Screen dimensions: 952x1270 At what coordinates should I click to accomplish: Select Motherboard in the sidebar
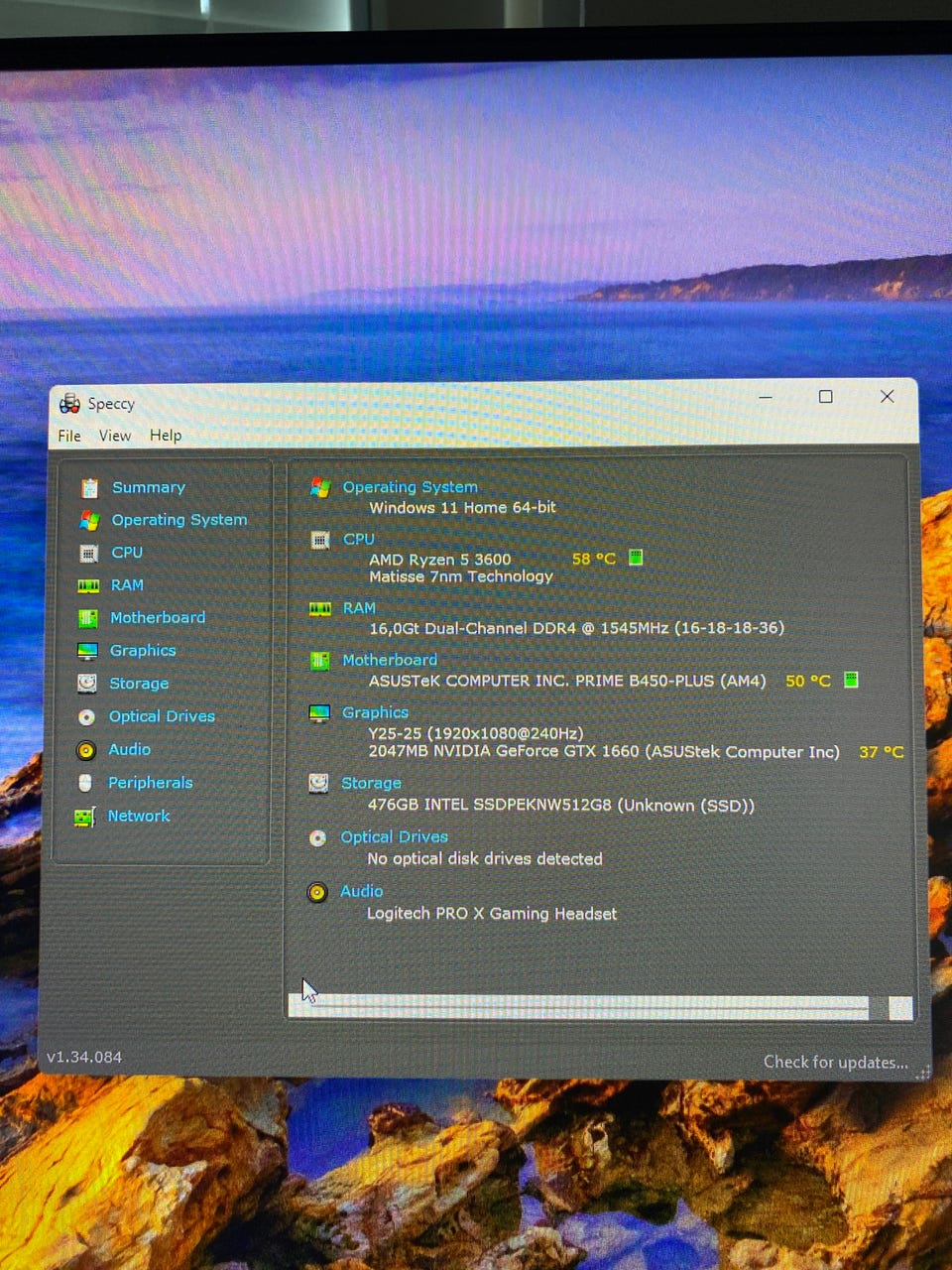[x=158, y=617]
